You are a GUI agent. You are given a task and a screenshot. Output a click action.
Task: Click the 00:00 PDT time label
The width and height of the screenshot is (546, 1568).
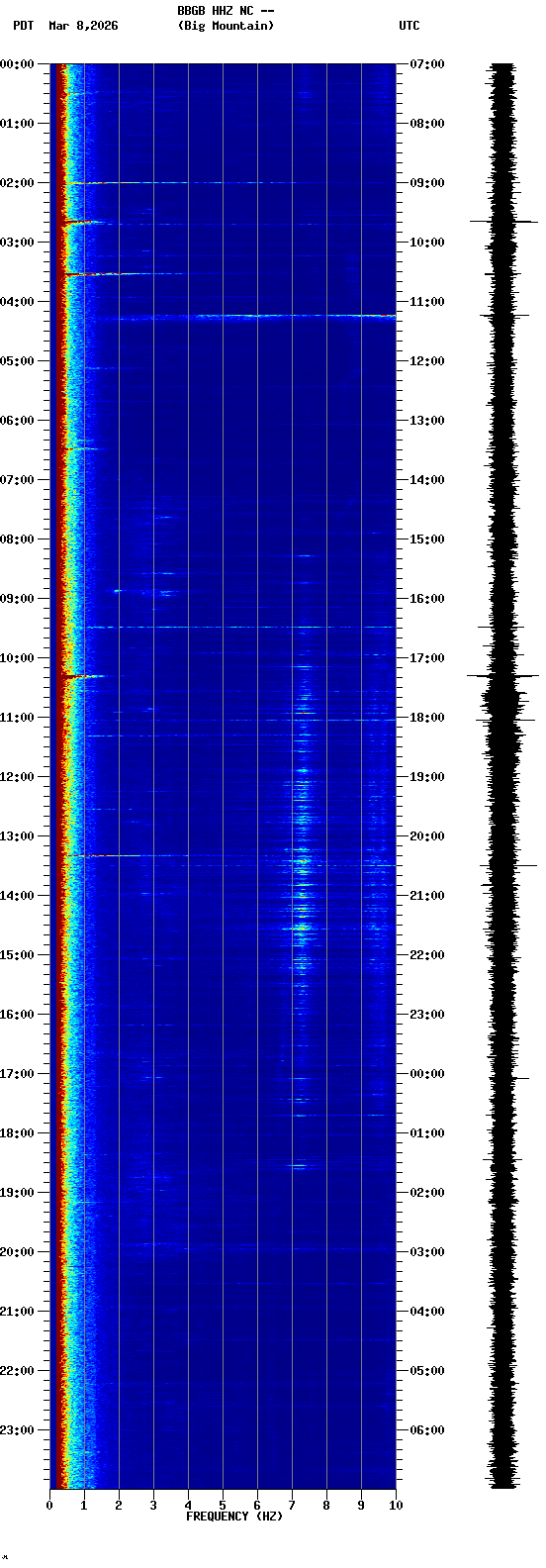click(17, 64)
